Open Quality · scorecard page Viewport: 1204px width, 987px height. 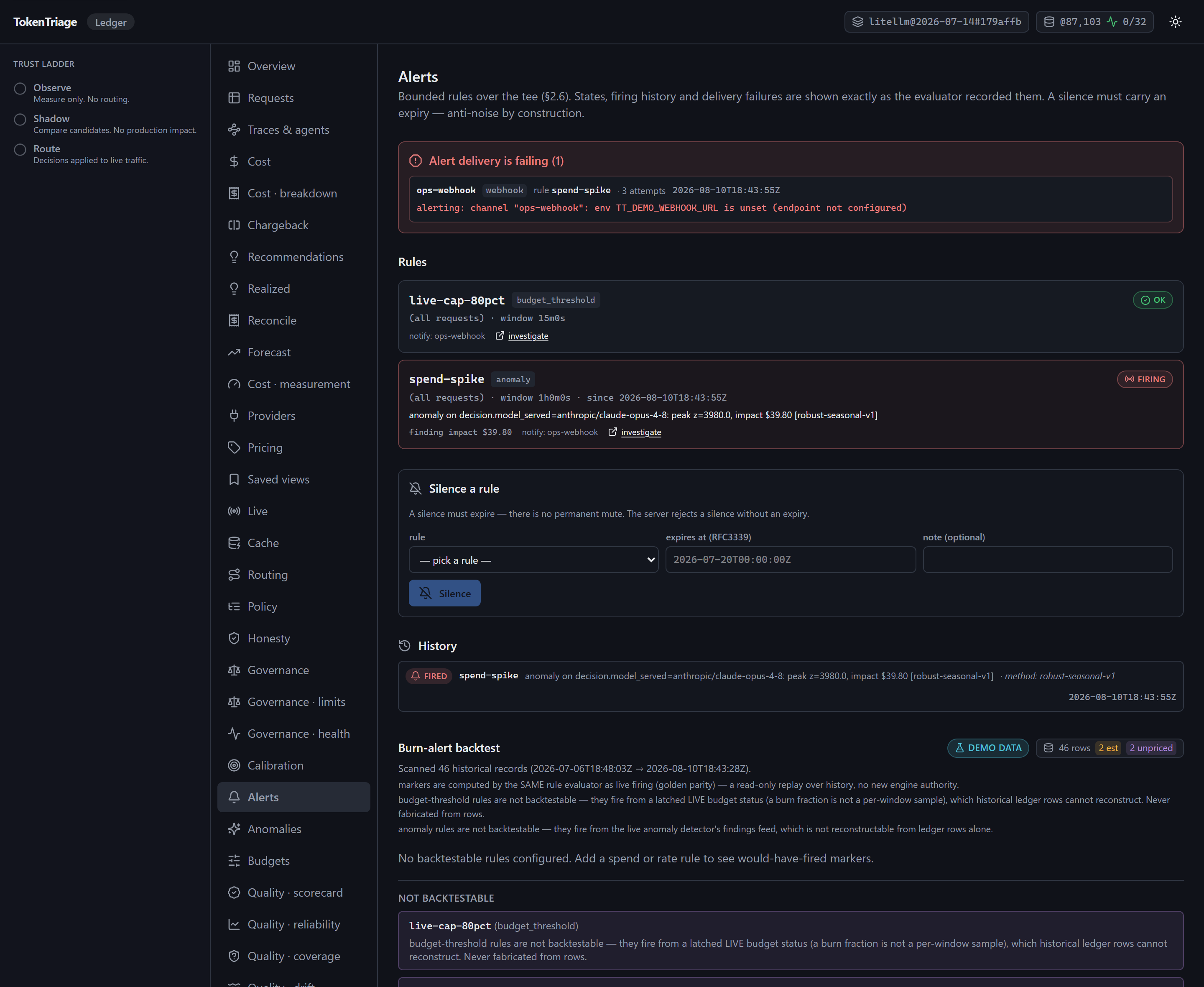point(294,893)
